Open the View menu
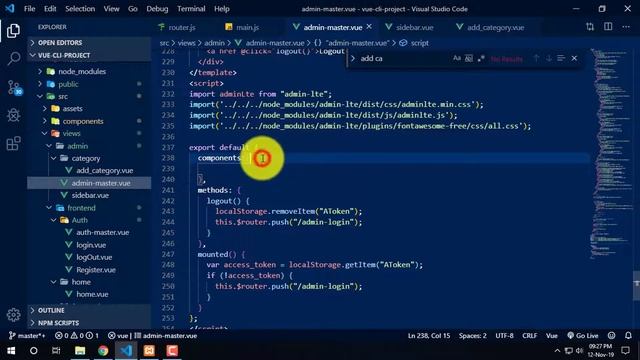Image resolution: width=640 pixels, height=360 pixels. coord(111,9)
